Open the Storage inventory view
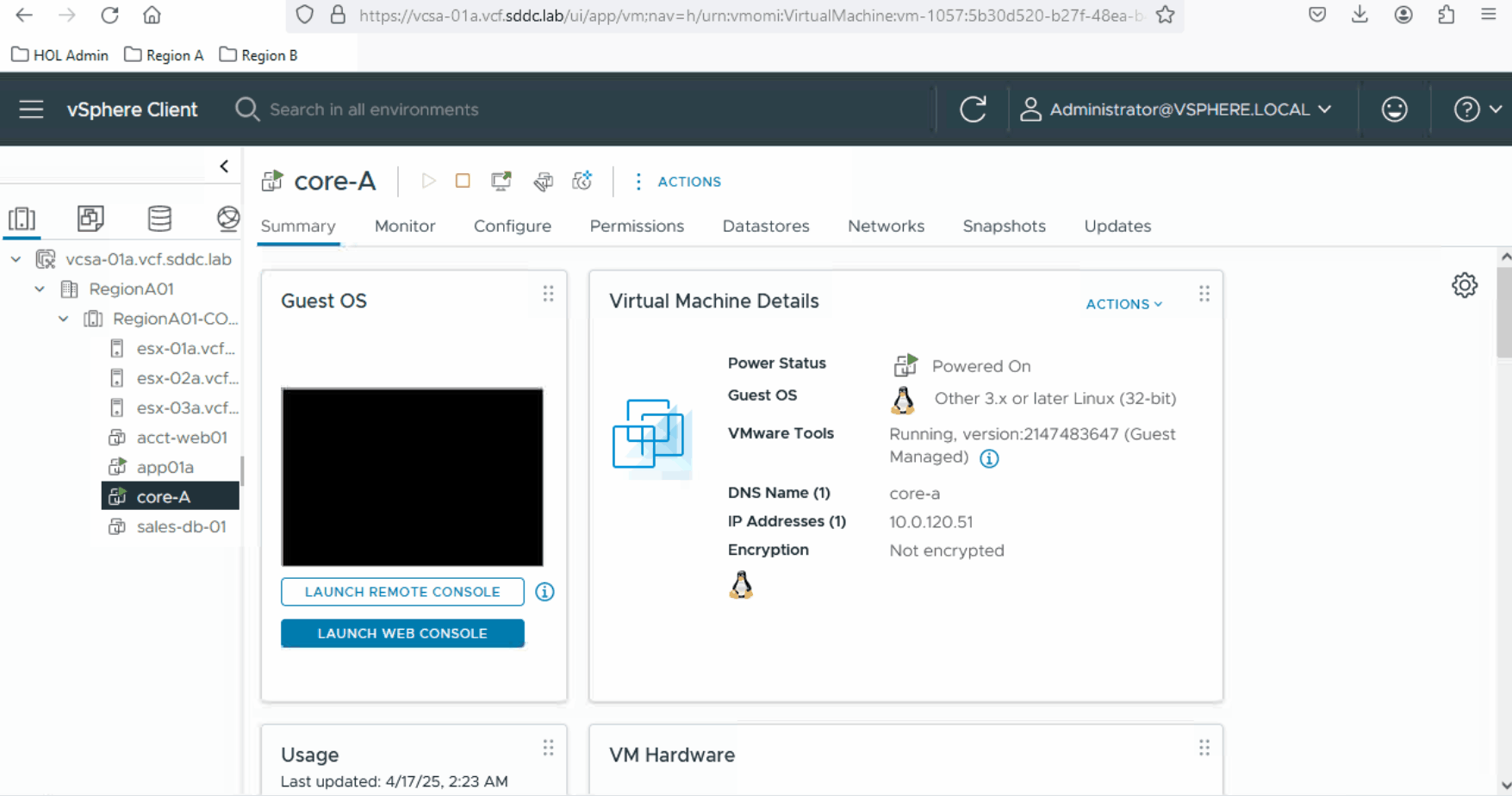The image size is (1512, 796). [x=159, y=218]
